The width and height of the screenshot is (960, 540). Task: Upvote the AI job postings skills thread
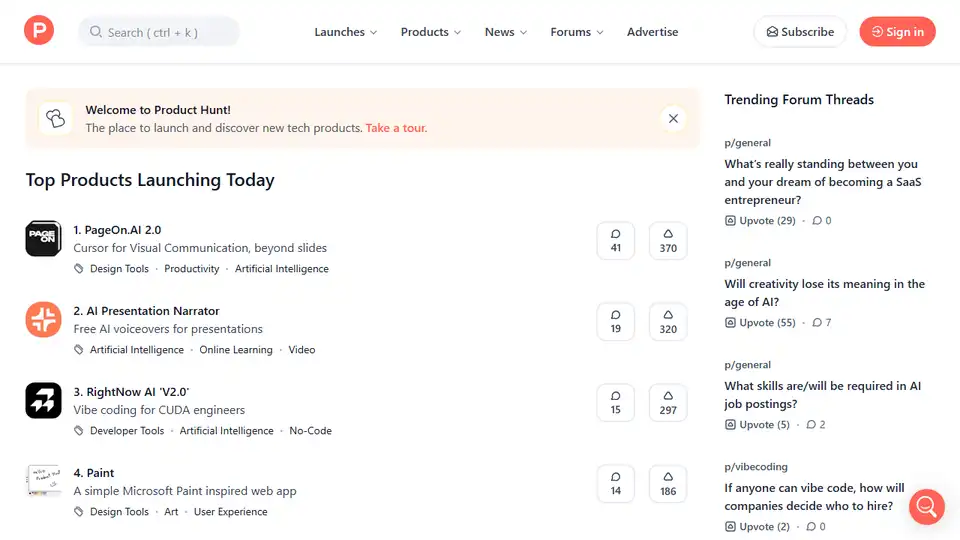(x=757, y=425)
